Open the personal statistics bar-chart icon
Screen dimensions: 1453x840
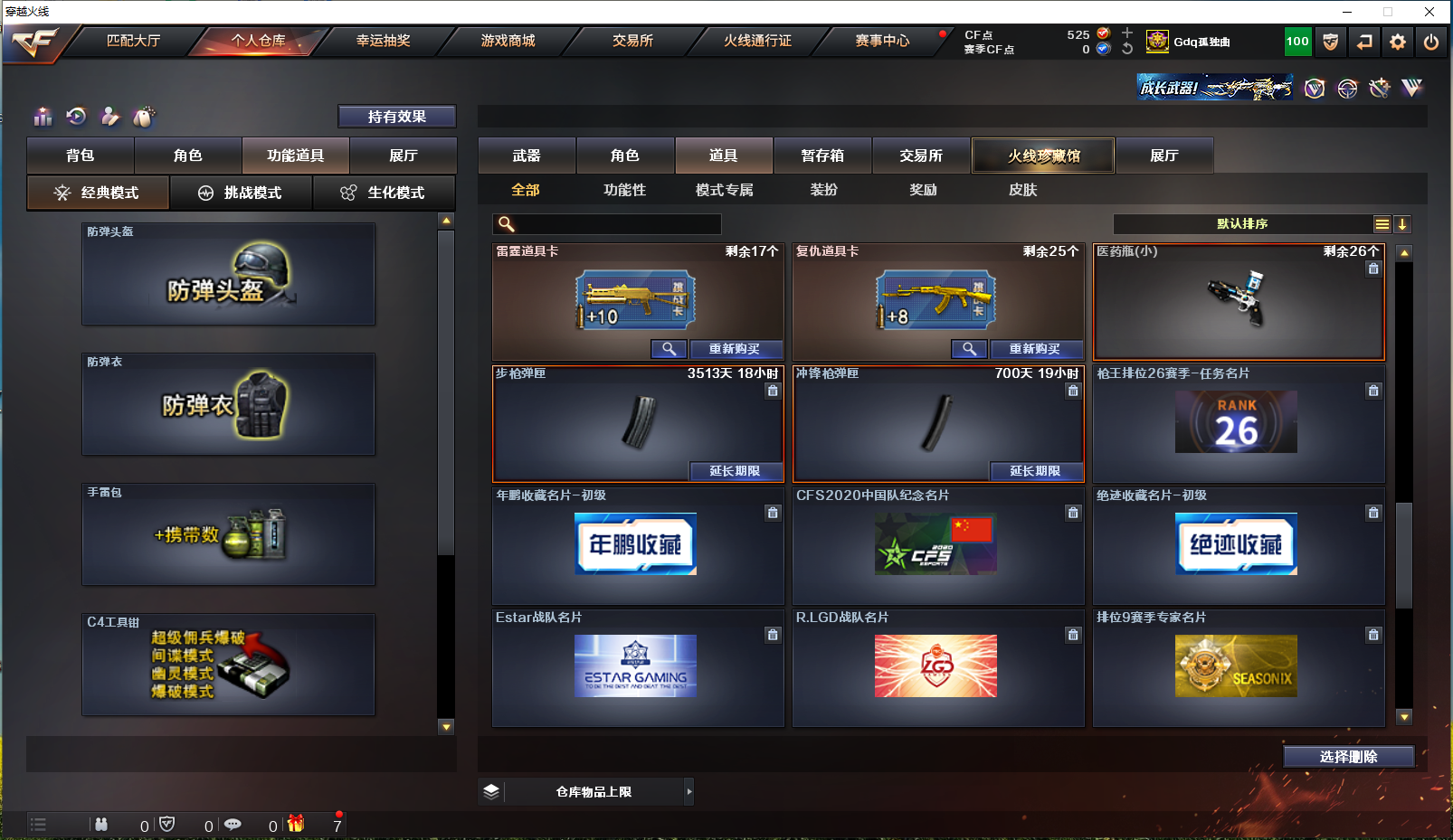coord(43,117)
